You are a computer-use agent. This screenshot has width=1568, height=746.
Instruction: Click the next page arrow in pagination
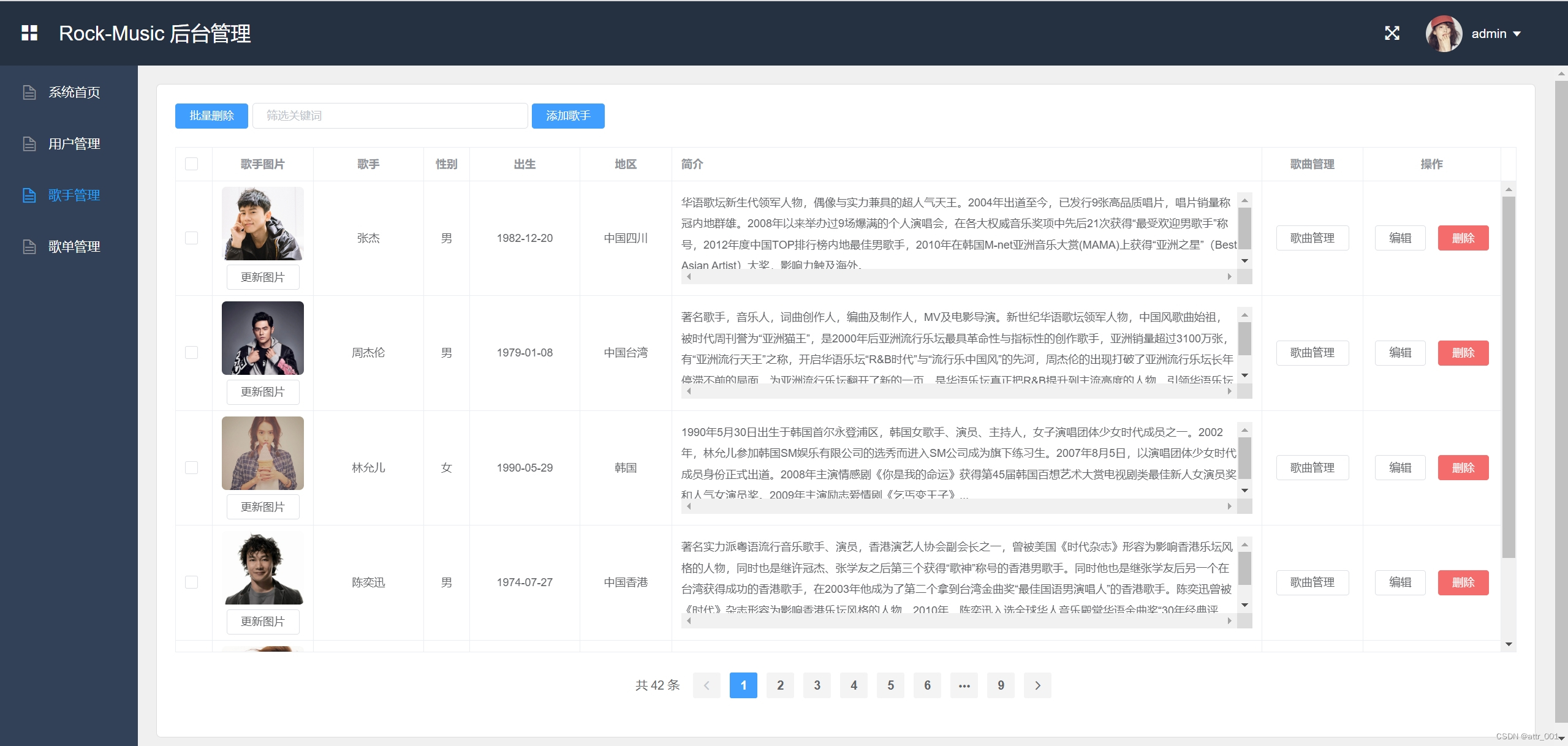pyautogui.click(x=1037, y=685)
